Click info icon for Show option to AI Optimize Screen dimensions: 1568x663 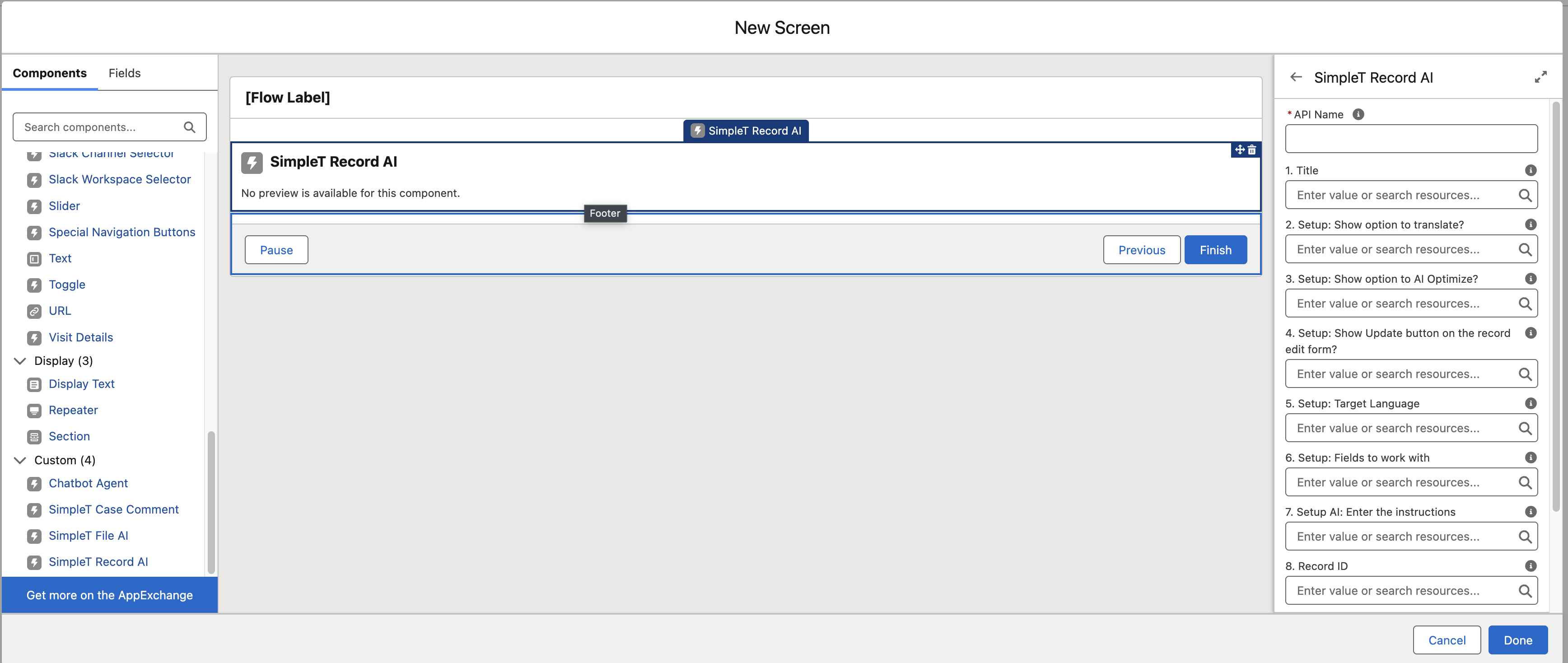click(1530, 279)
